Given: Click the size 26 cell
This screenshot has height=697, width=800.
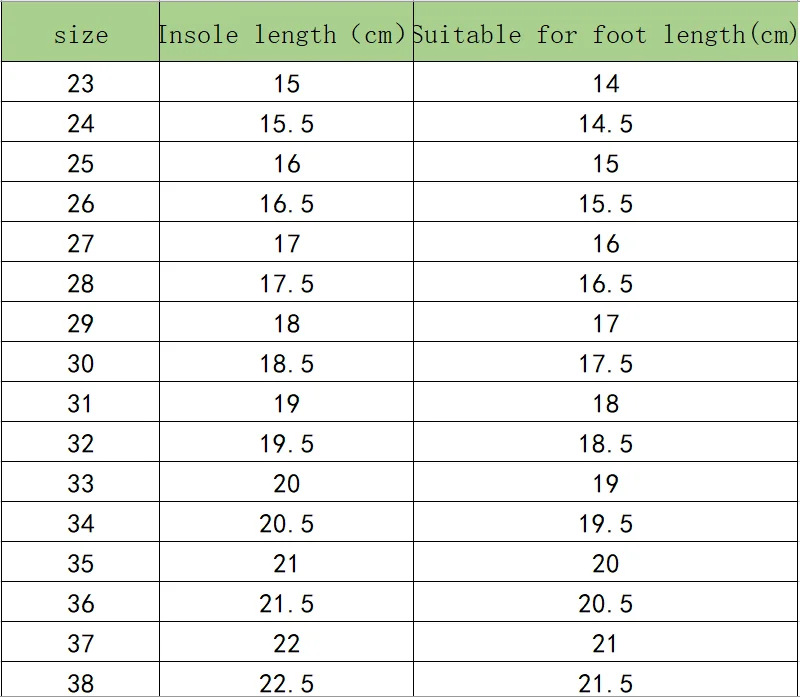Looking at the screenshot, I should [x=81, y=203].
